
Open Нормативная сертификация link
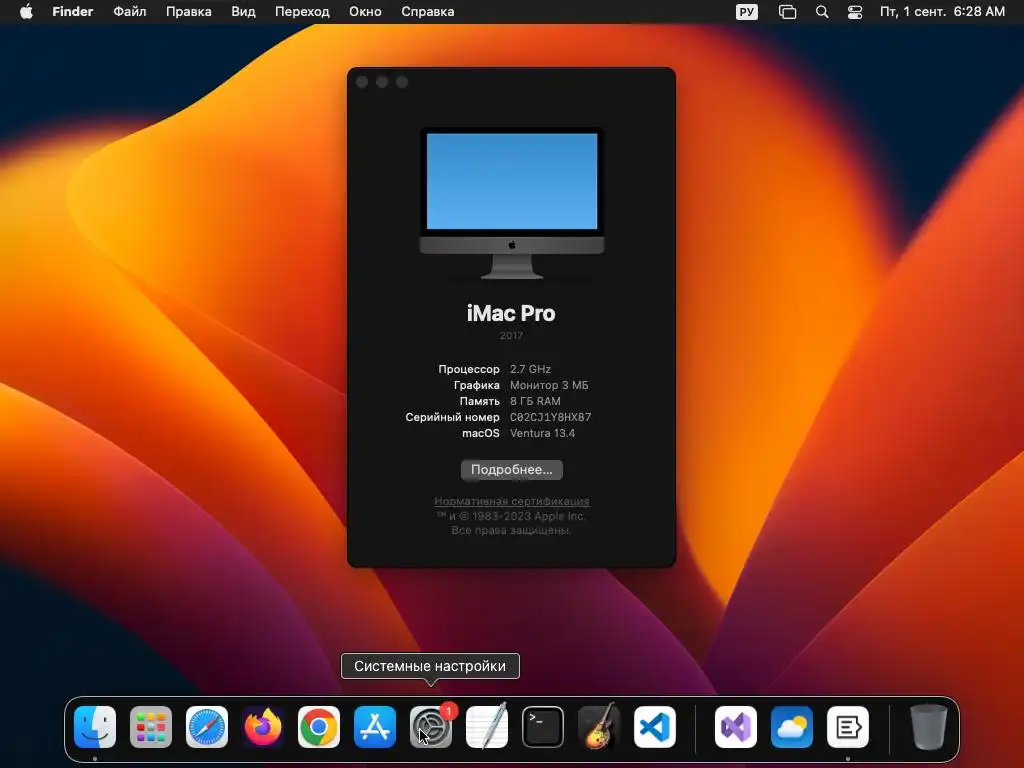[512, 501]
